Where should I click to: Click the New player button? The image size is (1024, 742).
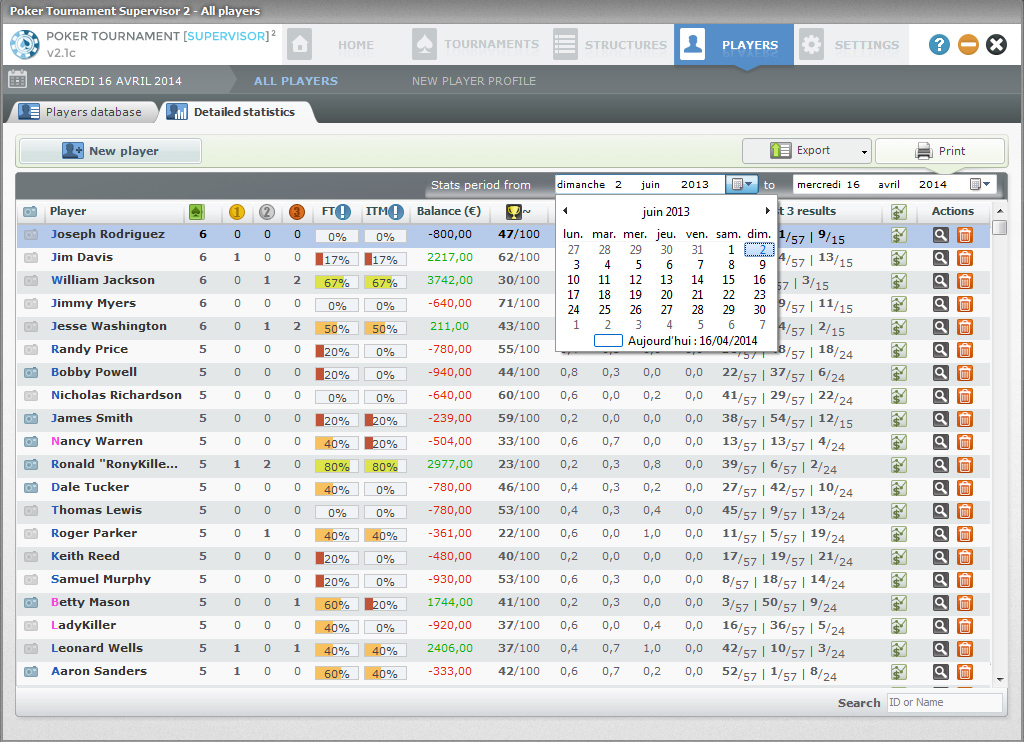(110, 151)
